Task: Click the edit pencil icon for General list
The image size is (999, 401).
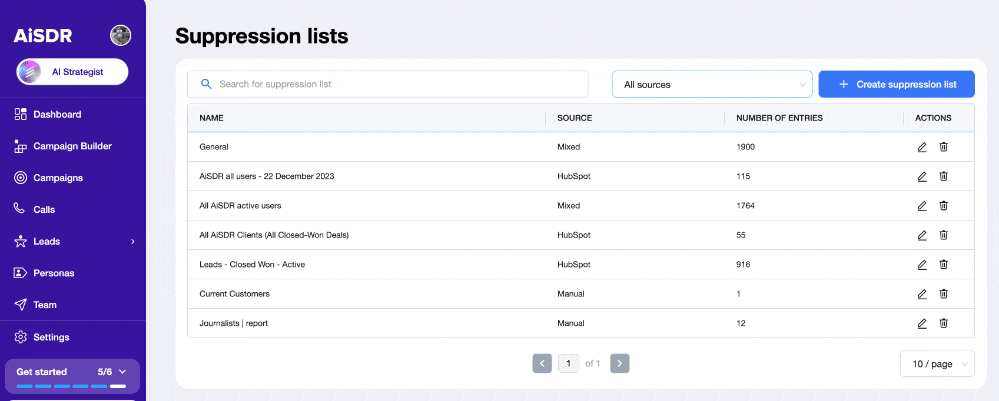Action: point(922,147)
